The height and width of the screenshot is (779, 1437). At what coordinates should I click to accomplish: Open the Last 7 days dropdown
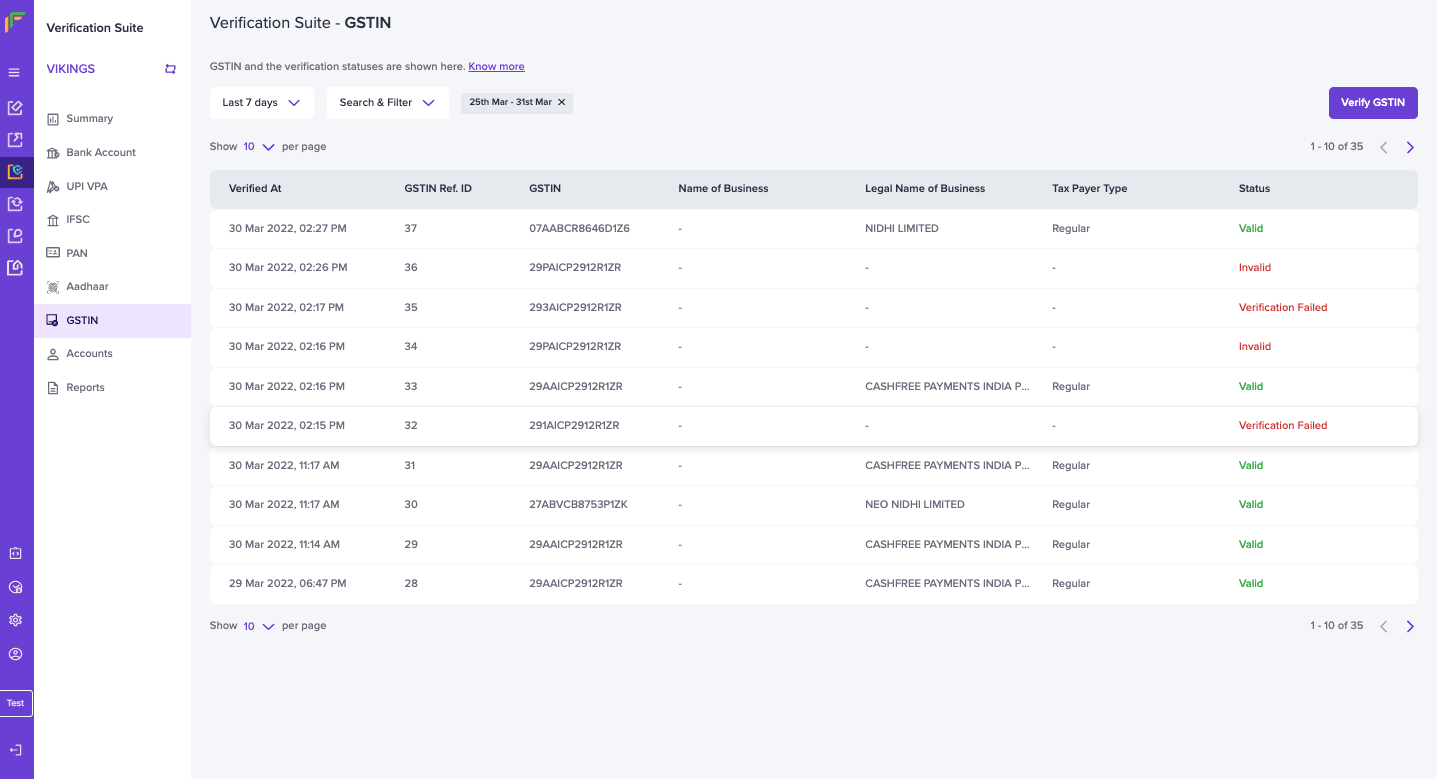(261, 102)
